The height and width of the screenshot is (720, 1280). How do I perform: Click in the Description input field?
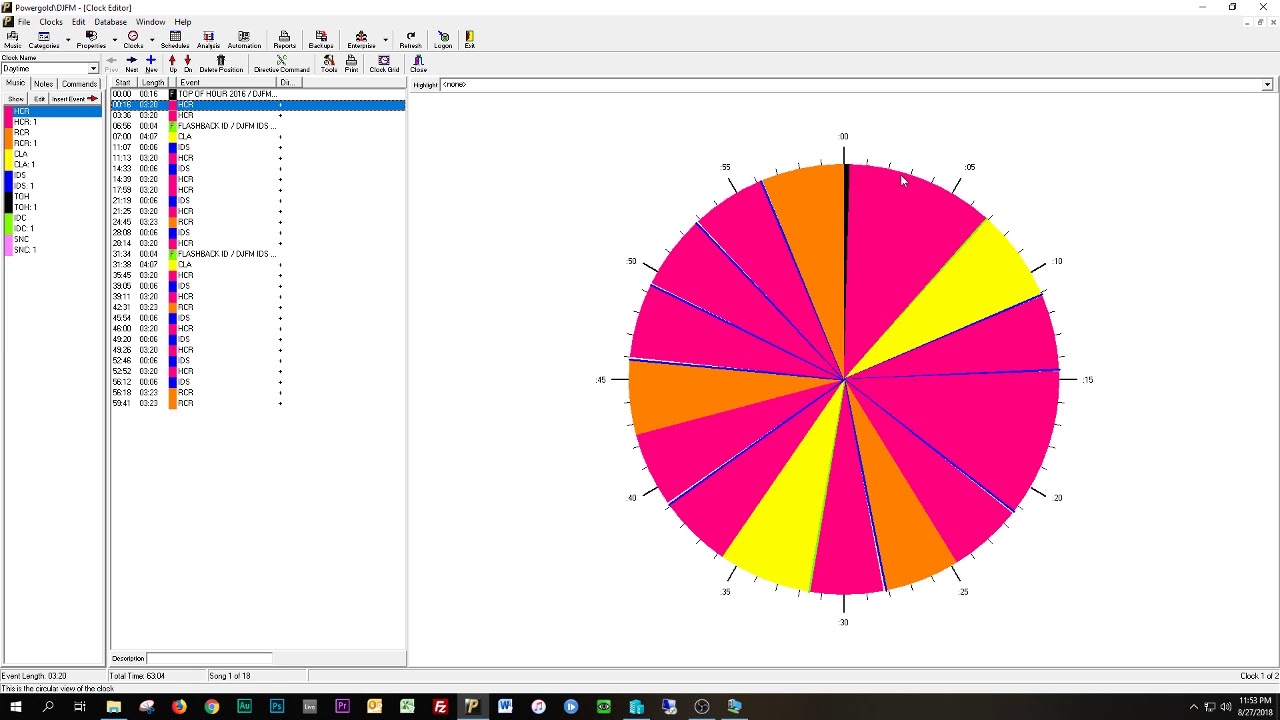tap(209, 658)
